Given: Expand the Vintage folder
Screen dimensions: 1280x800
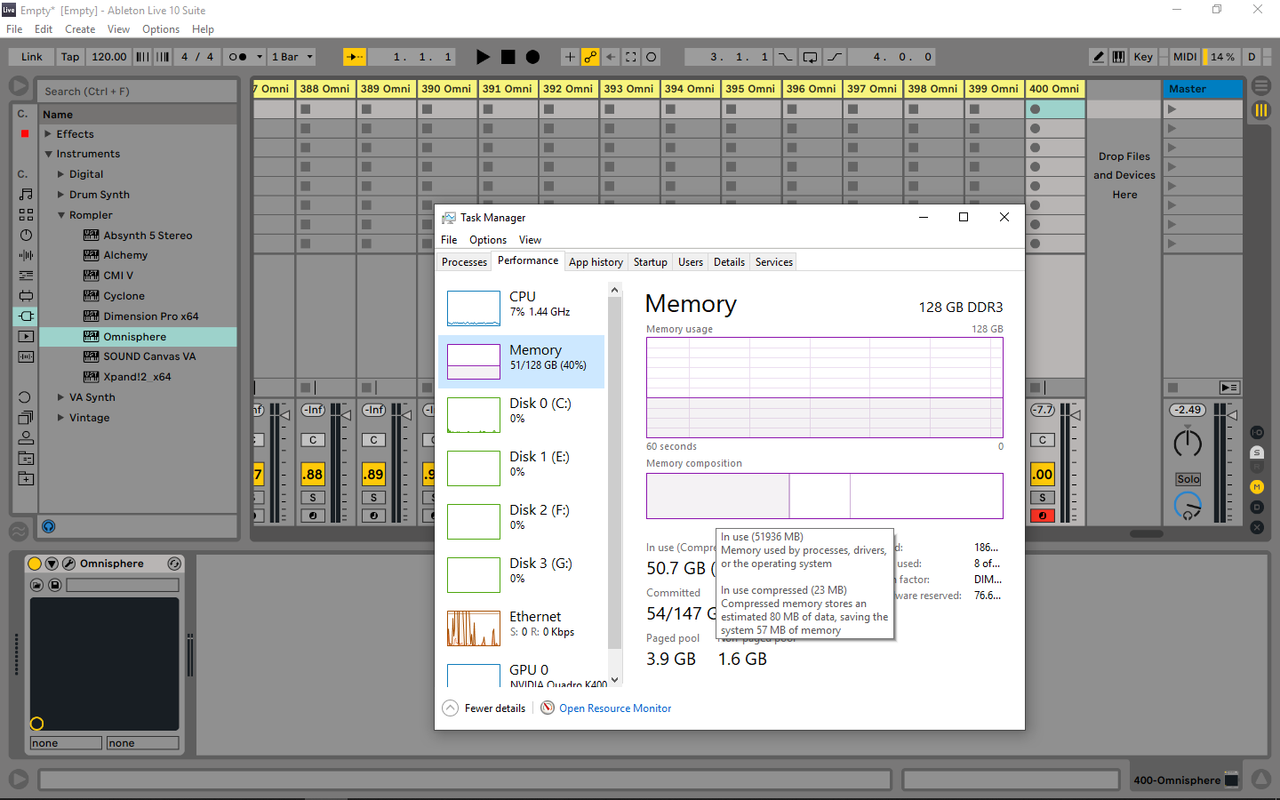Looking at the screenshot, I should point(61,418).
